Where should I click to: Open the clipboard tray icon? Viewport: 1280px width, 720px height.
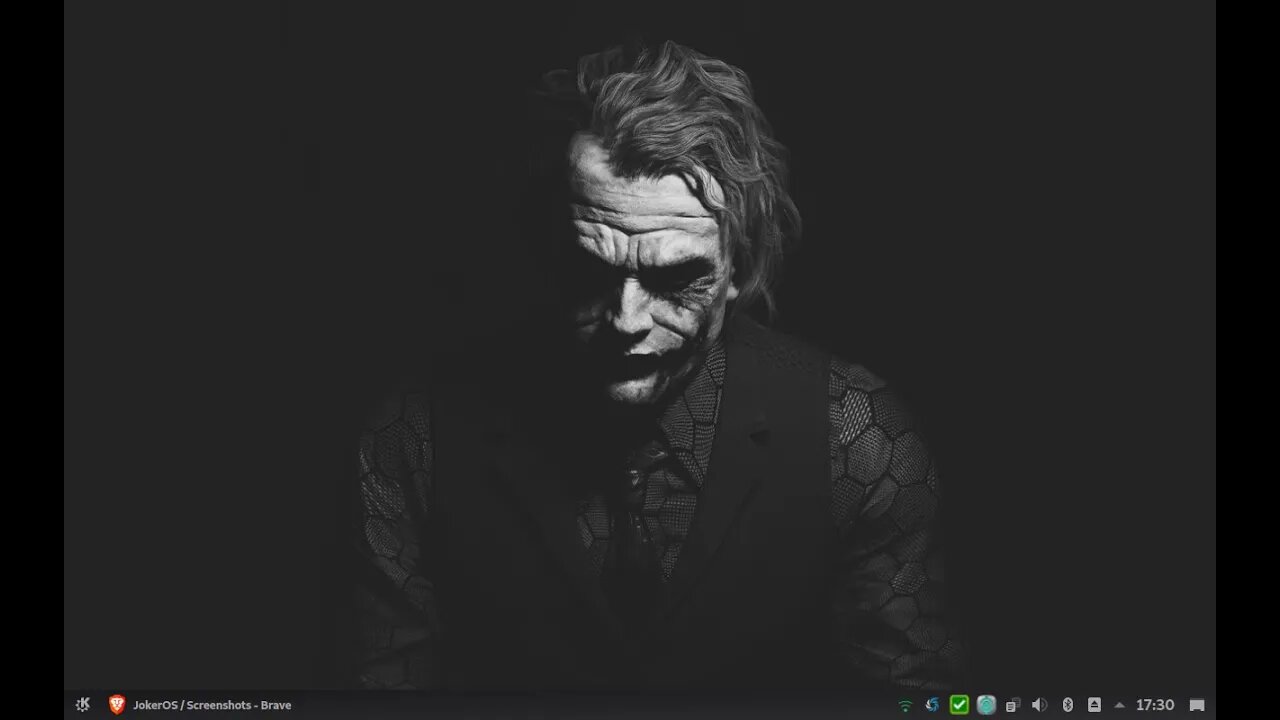click(1013, 705)
